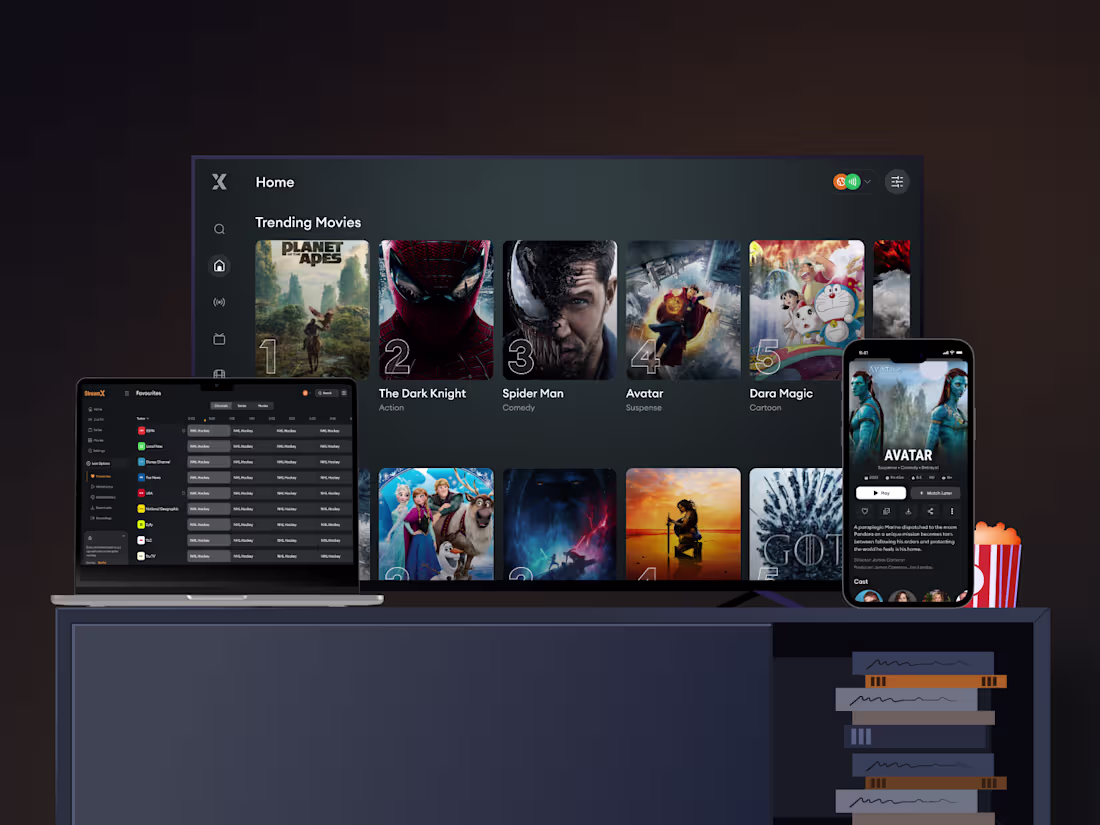Favorite Avatar with the heart toggle

point(865,512)
